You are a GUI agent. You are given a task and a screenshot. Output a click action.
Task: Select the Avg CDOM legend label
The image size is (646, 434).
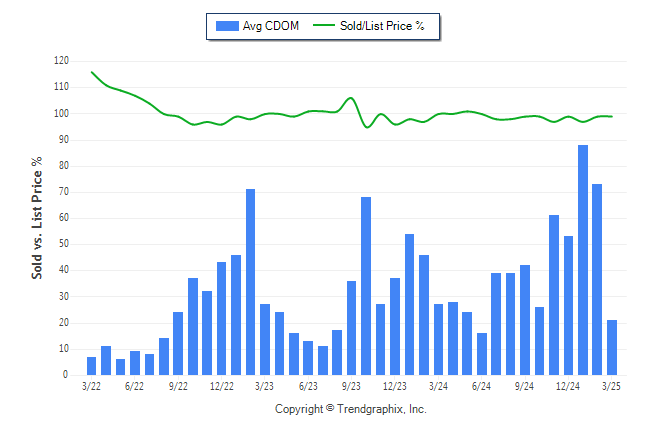coord(271,26)
